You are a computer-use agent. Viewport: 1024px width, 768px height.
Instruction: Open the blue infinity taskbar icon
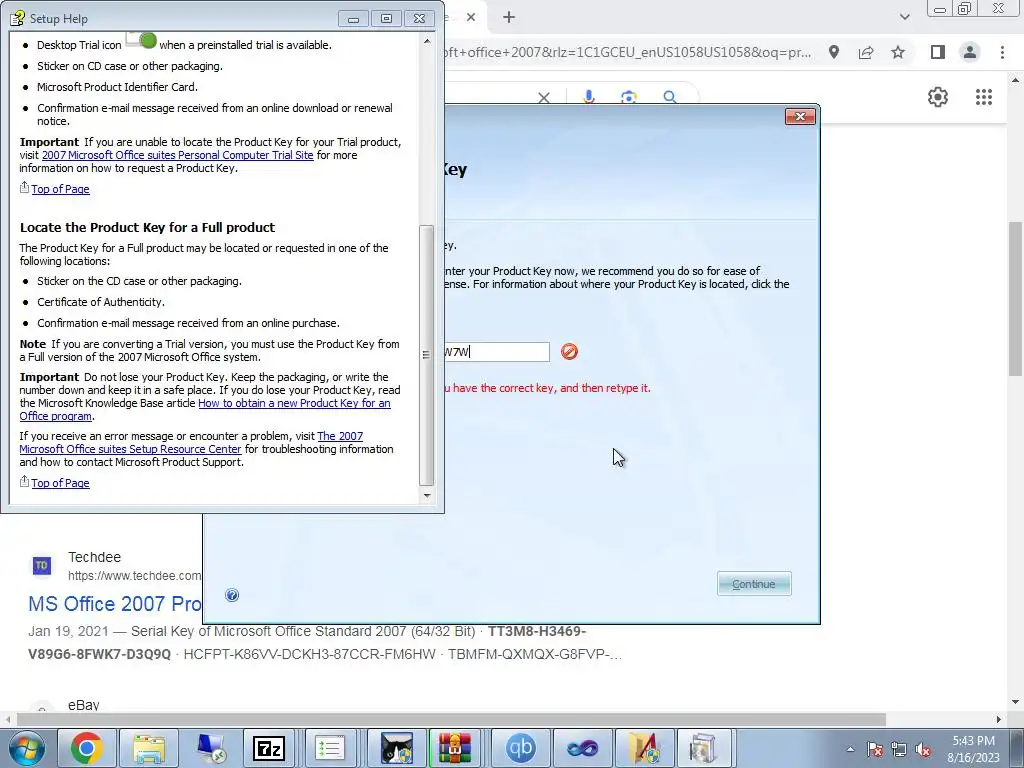[x=582, y=748]
